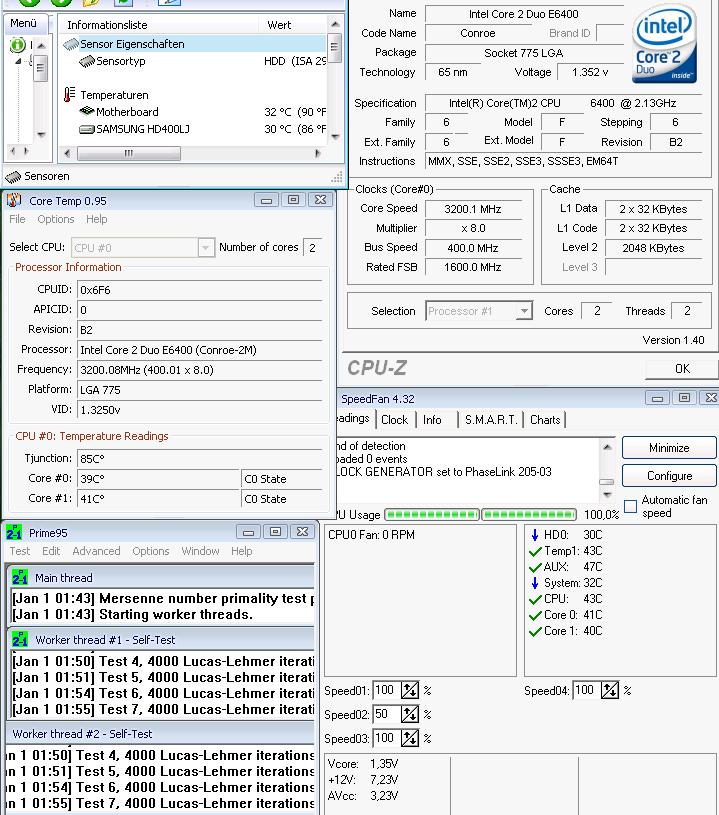This screenshot has height=815, width=719.
Task: Click the Sensor Eigenschaften chip icon
Action: tap(70, 44)
